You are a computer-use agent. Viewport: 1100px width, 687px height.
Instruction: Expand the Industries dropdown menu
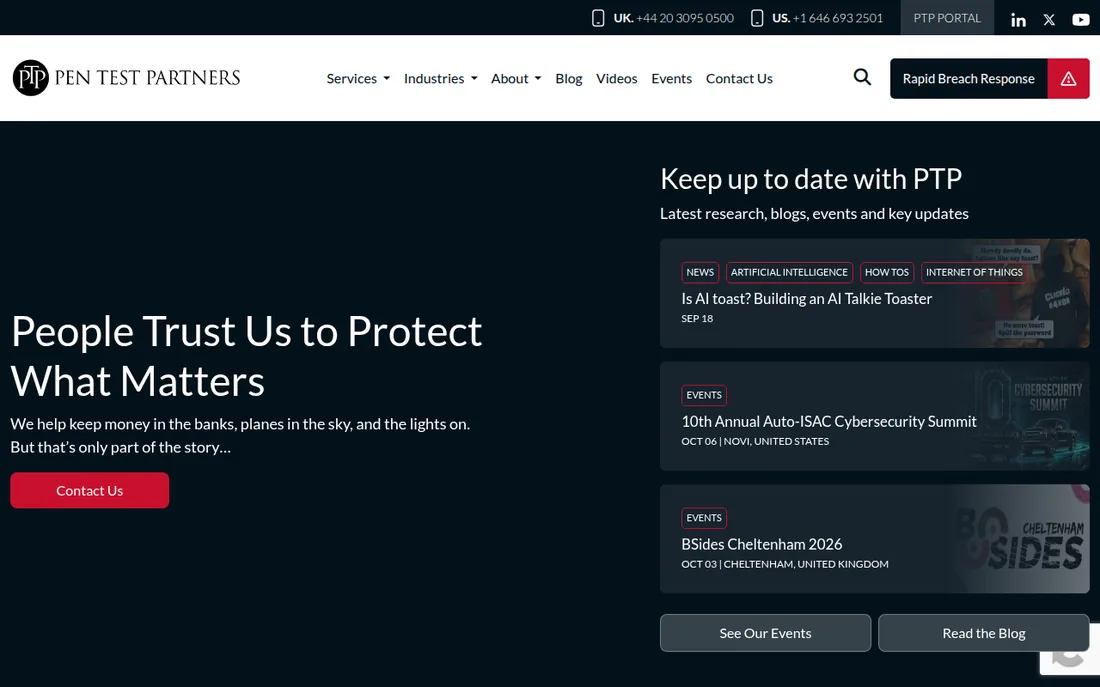[x=441, y=79]
